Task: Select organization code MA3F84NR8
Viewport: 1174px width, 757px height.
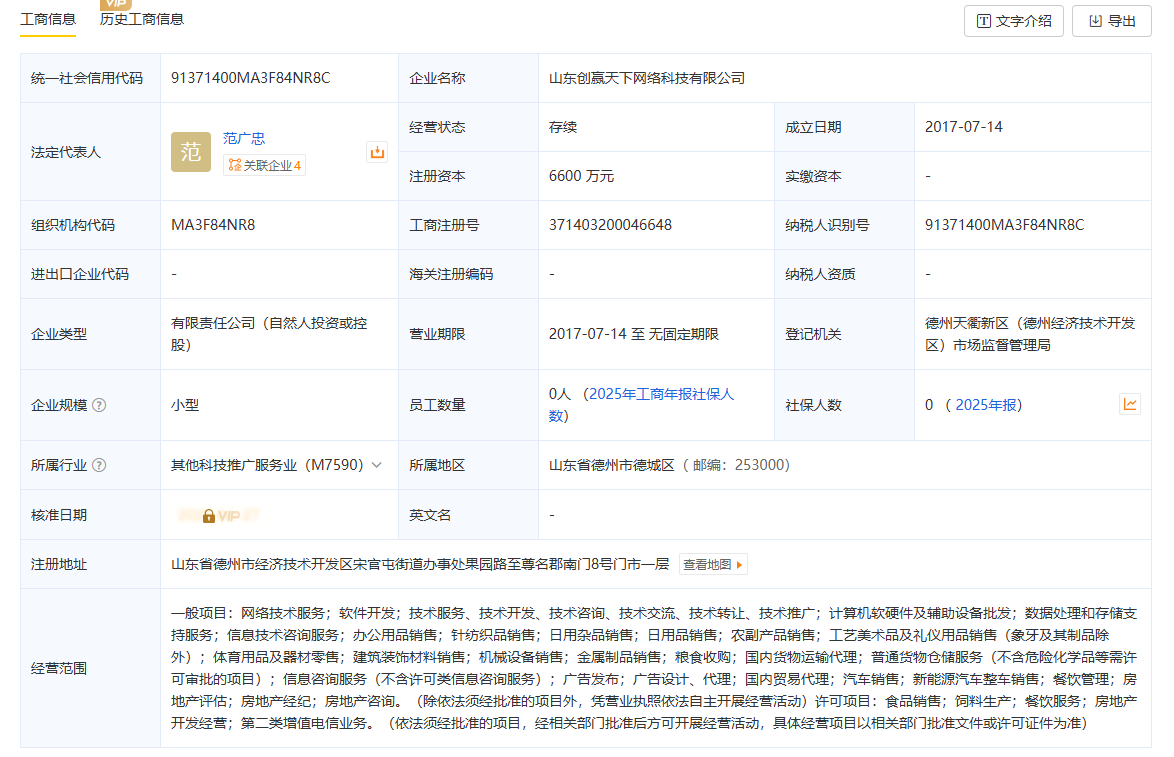Action: 213,225
